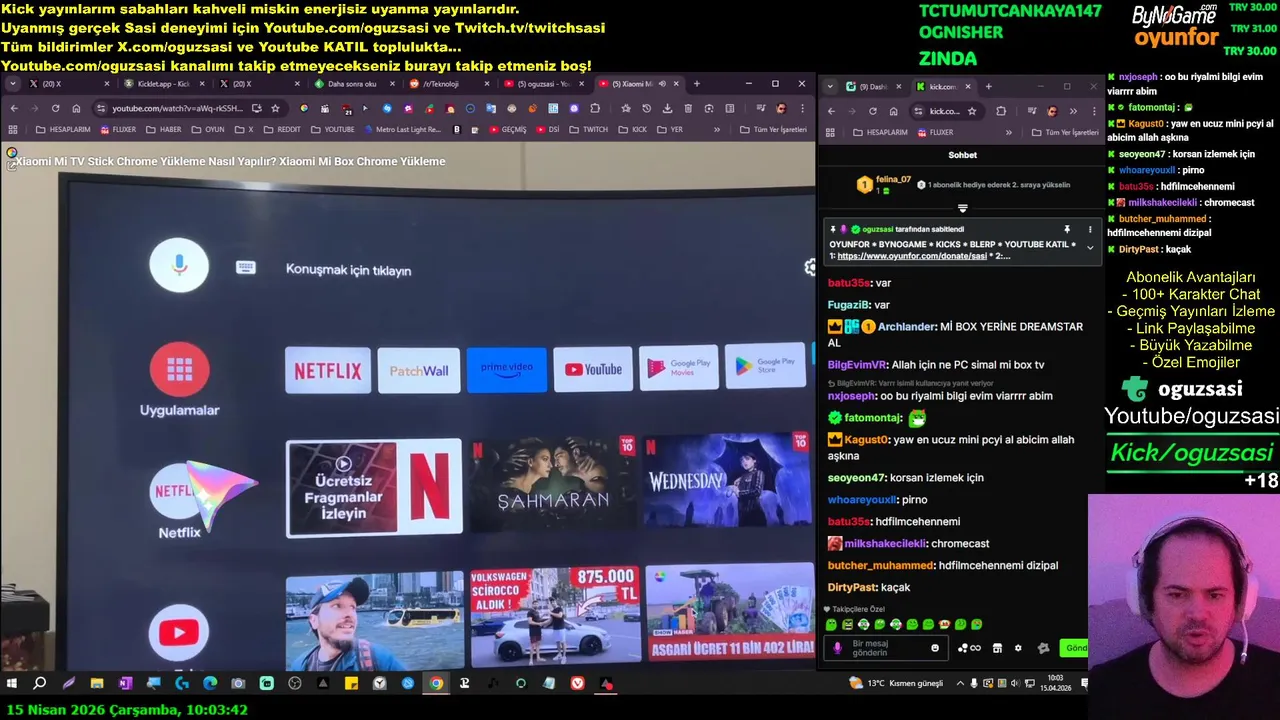
Task: Open new tab in the left browser
Action: [697, 84]
